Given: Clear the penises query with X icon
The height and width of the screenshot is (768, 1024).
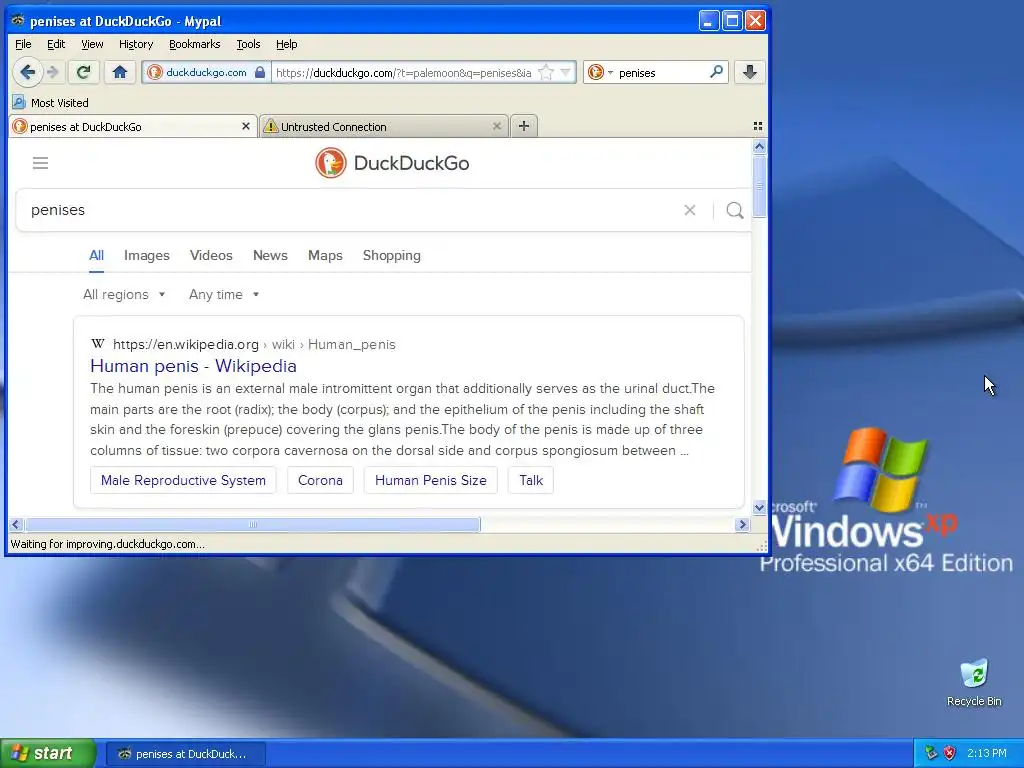Looking at the screenshot, I should pos(690,210).
